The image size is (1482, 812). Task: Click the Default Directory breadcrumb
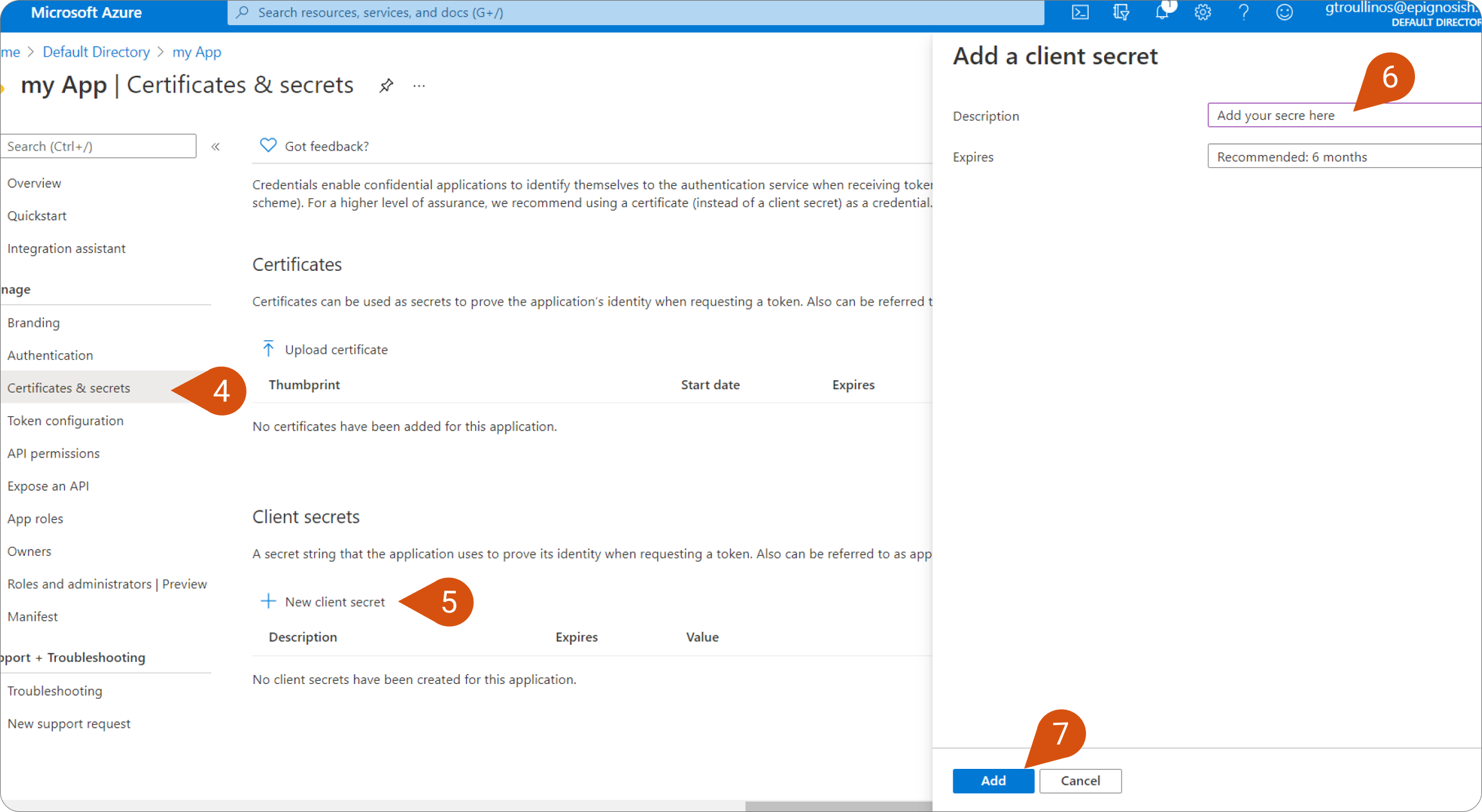(96, 52)
